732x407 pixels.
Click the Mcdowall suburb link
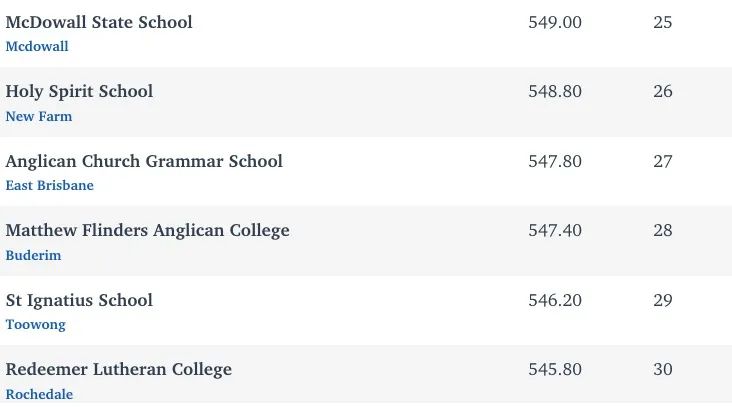tap(37, 46)
